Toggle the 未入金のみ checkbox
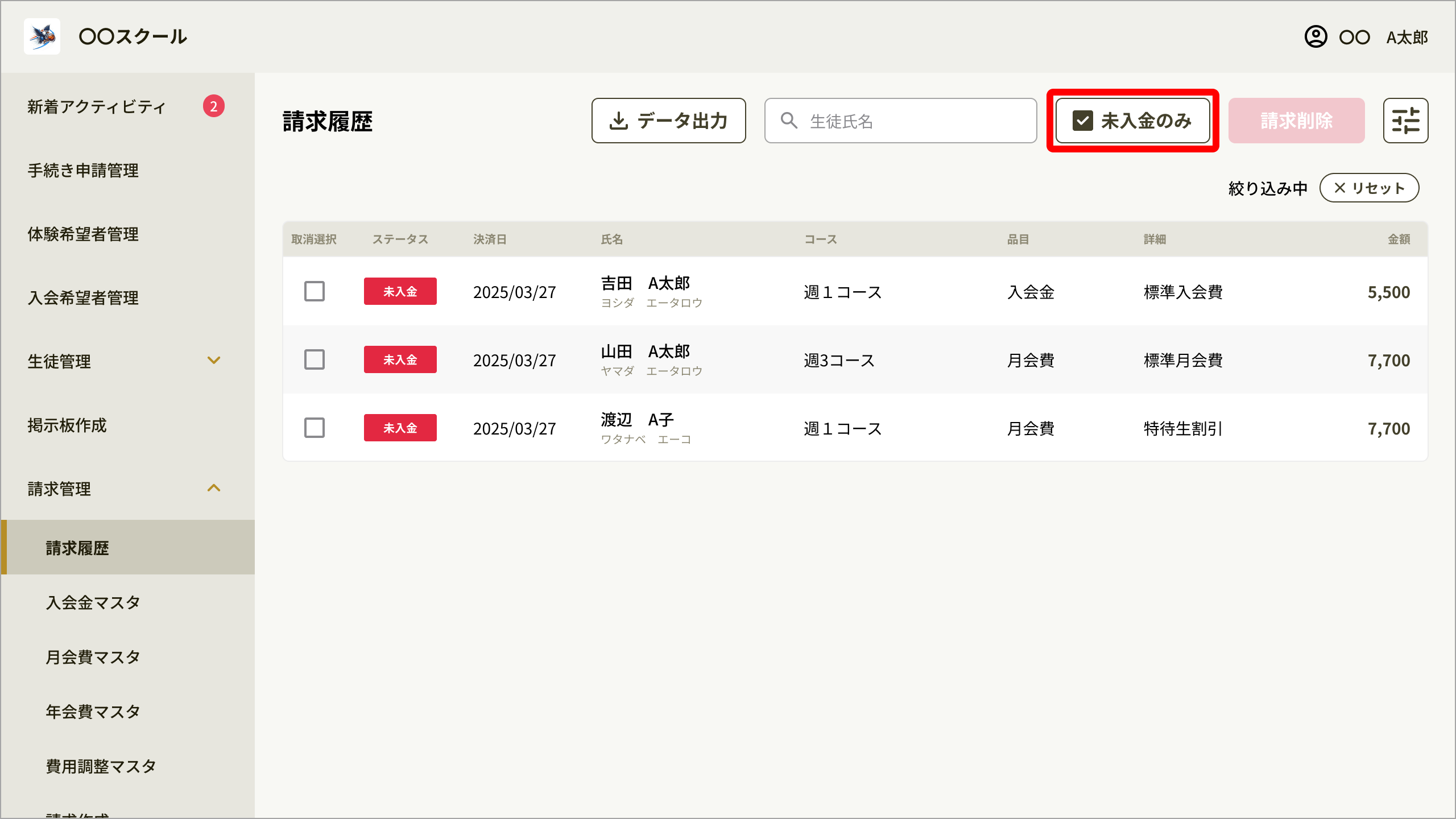 [x=1082, y=121]
